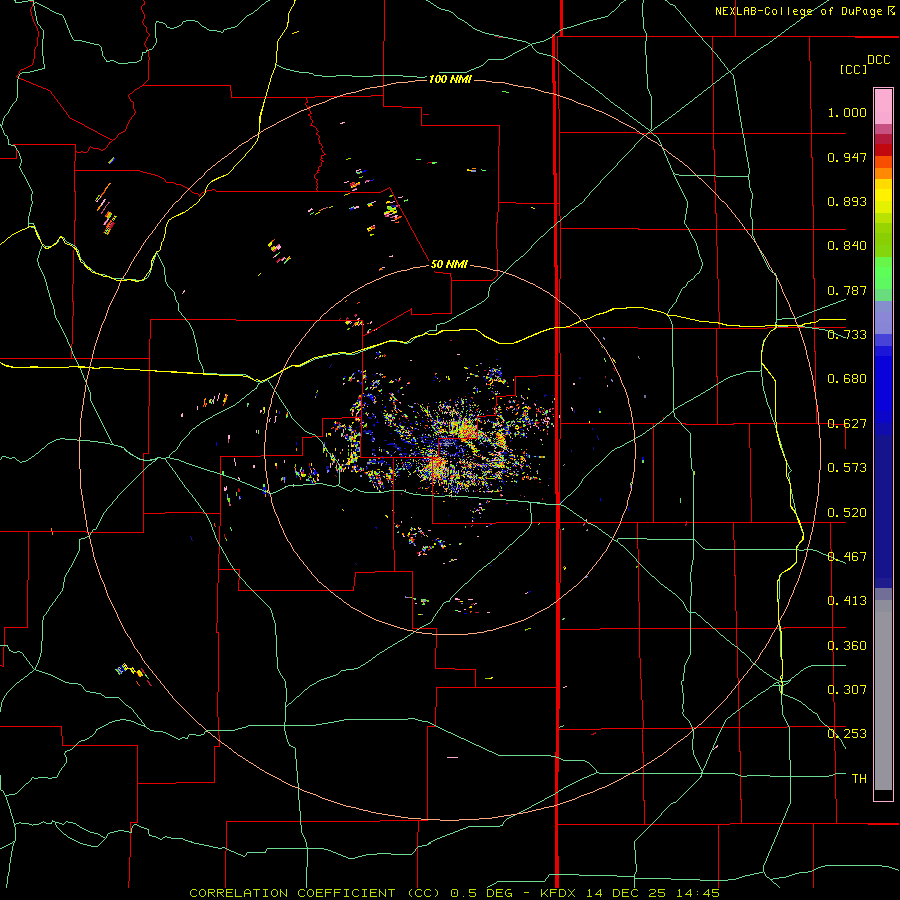
Task: Click the 0.573 color scale value
Action: [847, 468]
